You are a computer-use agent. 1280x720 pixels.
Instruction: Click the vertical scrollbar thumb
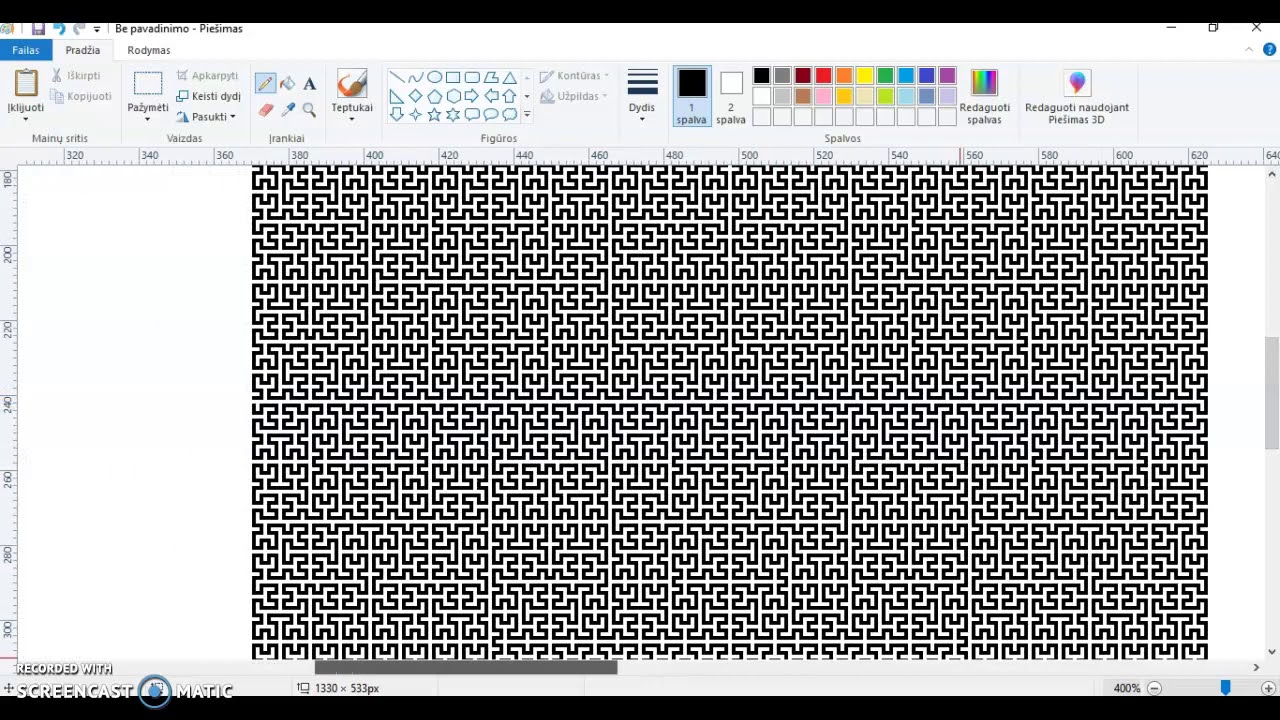1271,393
